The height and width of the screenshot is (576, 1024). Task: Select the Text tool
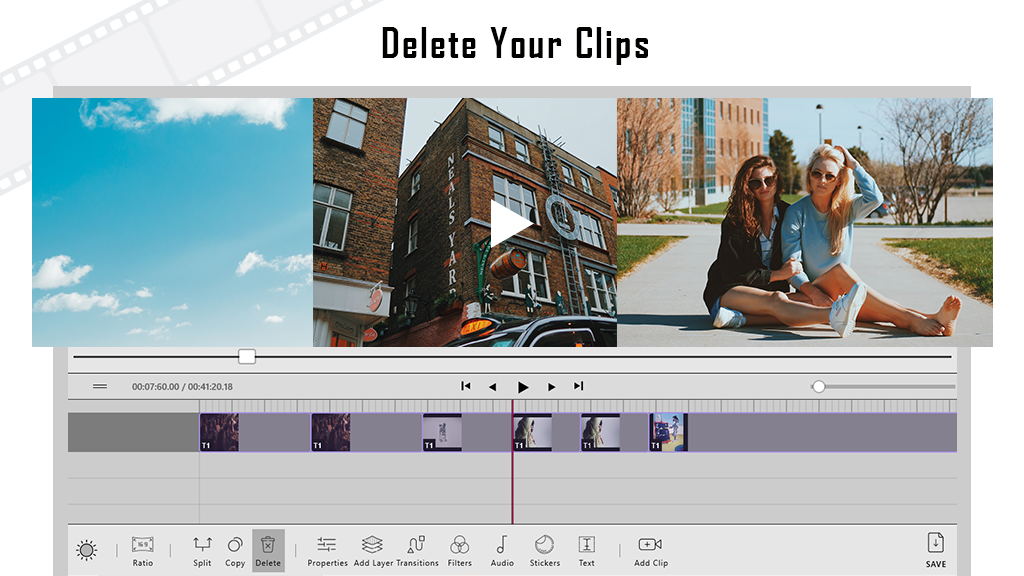587,545
